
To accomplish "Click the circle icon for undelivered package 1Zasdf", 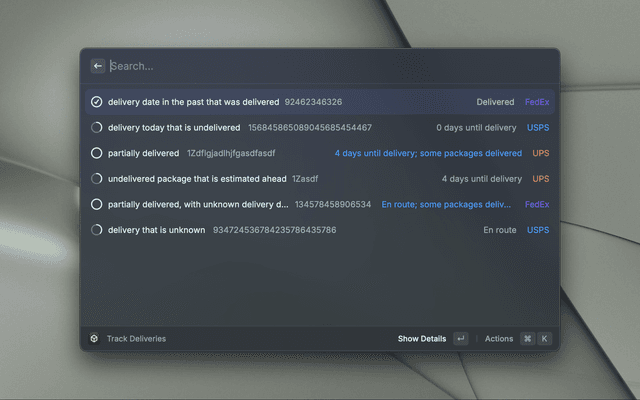I will [97, 179].
